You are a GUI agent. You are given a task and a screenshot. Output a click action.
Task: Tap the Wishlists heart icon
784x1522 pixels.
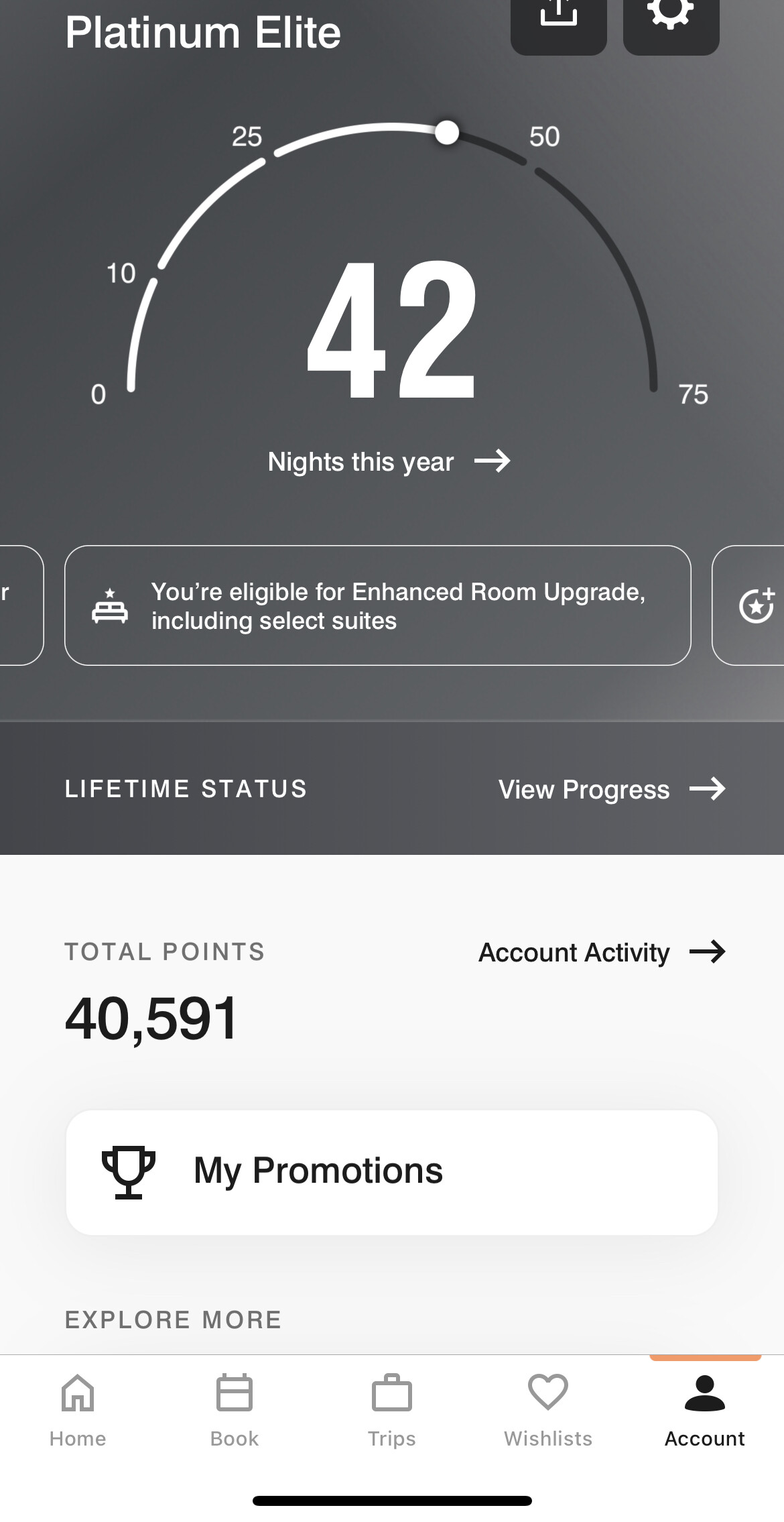(x=548, y=1393)
